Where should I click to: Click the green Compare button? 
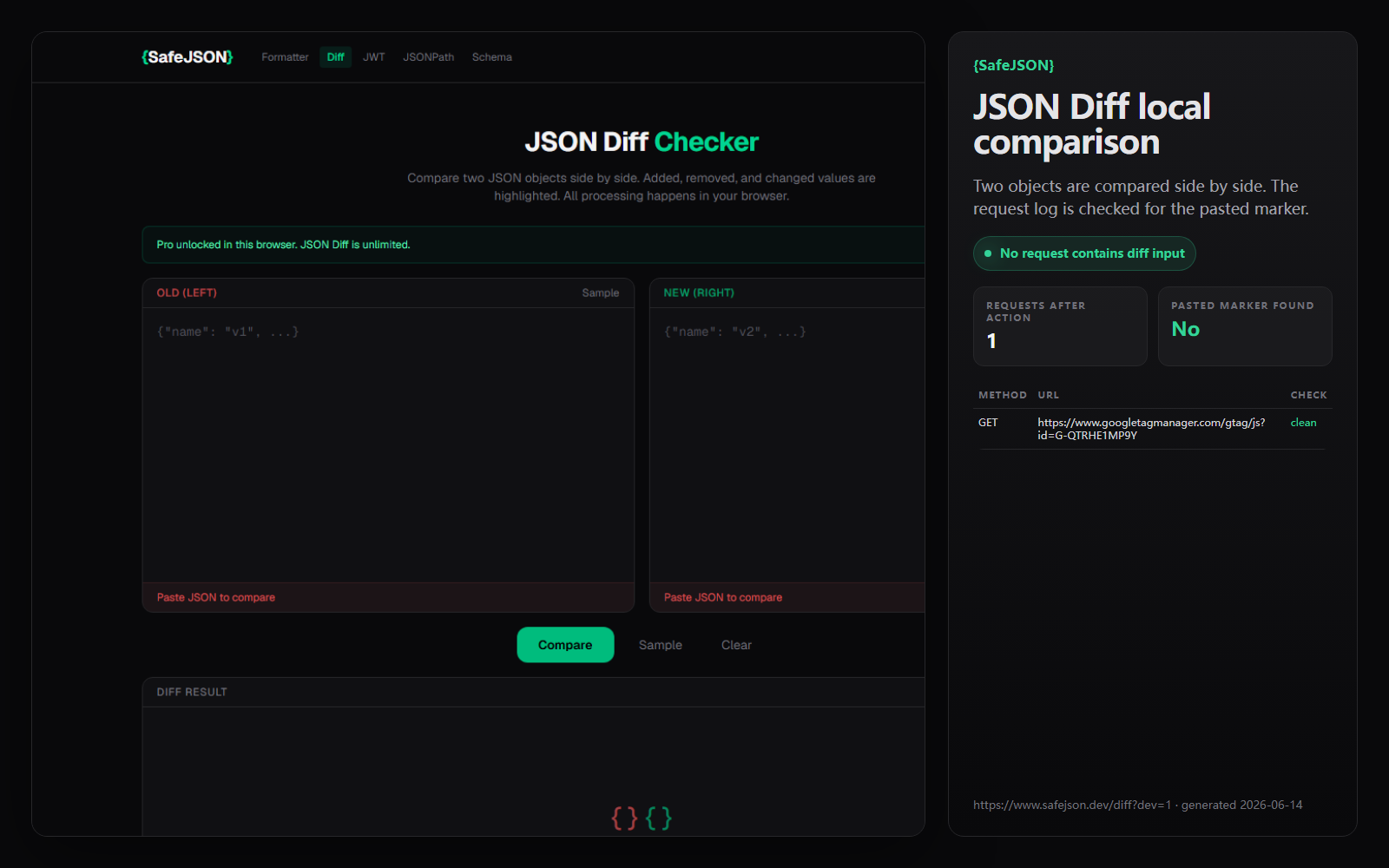pyautogui.click(x=565, y=645)
